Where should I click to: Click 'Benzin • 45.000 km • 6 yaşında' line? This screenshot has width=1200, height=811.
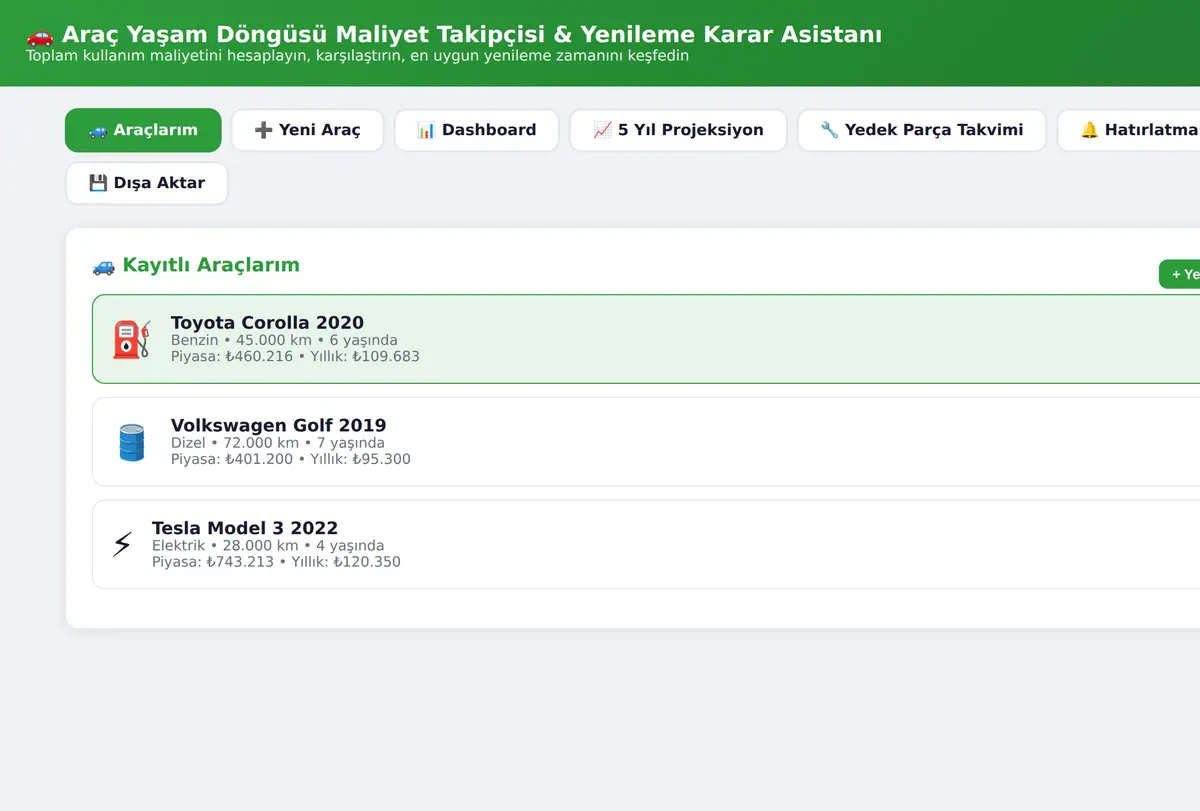tap(284, 340)
